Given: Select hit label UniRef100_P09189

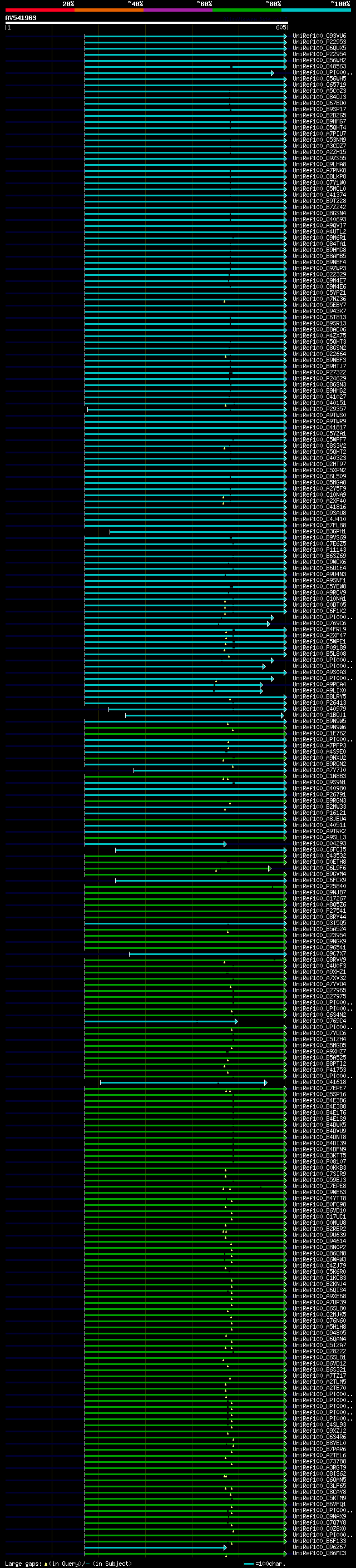Looking at the screenshot, I should (x=319, y=647).
